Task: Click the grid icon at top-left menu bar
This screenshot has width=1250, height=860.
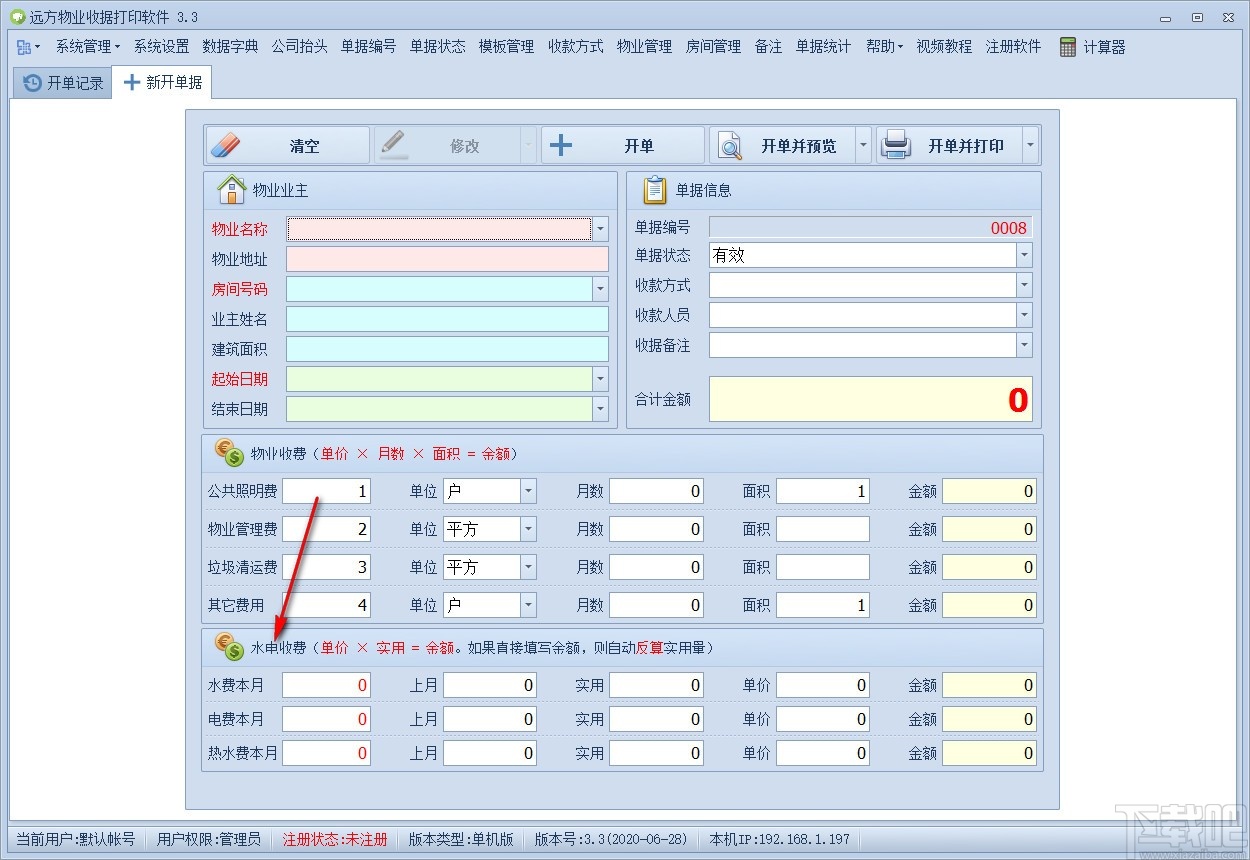Action: pyautogui.click(x=22, y=46)
